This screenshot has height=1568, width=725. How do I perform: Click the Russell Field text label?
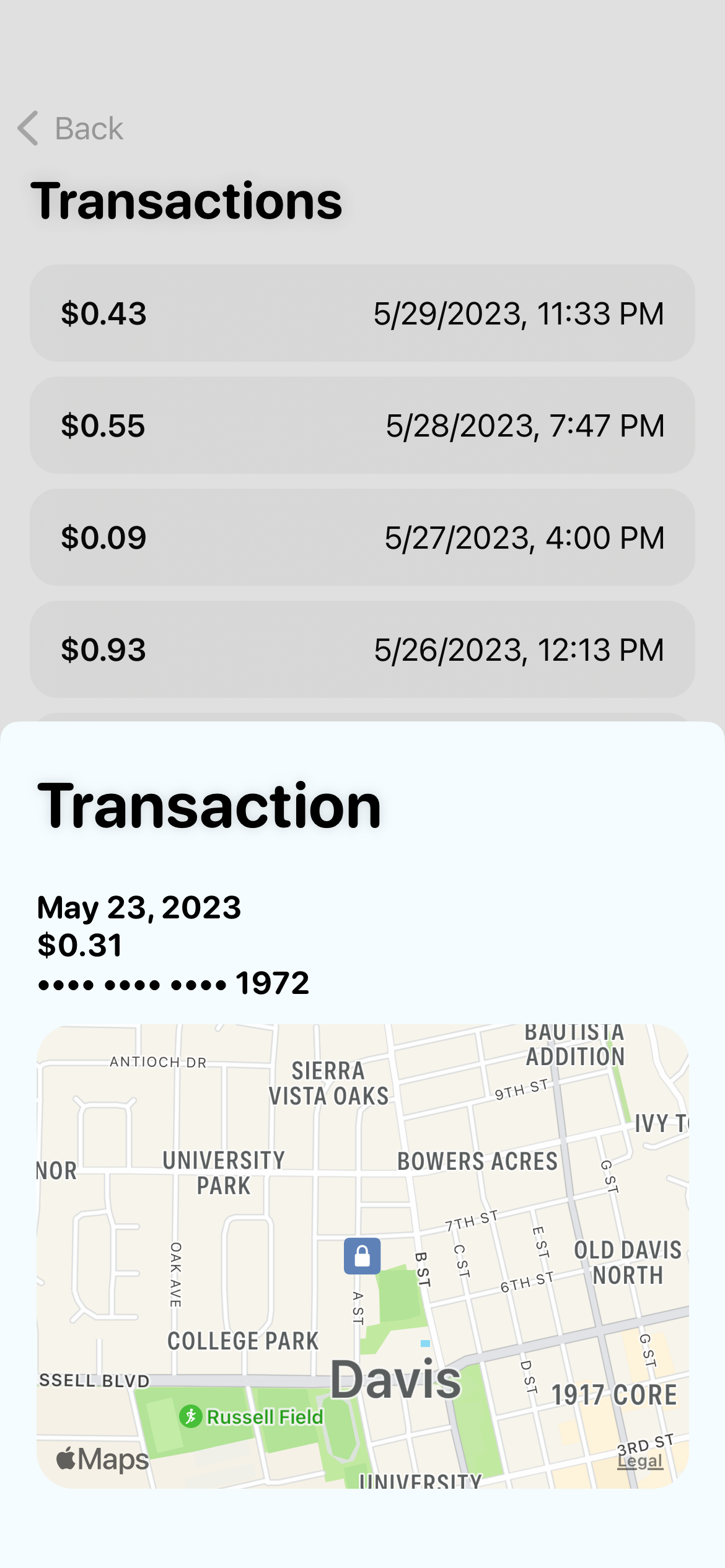coord(265,1417)
